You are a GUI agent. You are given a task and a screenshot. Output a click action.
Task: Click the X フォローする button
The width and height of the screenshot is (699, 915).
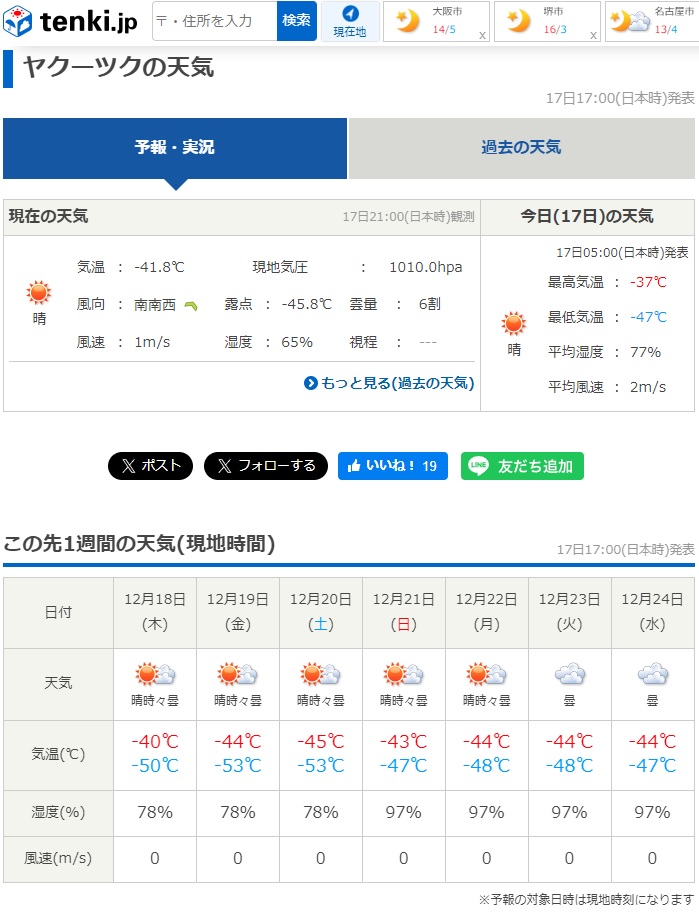click(265, 466)
